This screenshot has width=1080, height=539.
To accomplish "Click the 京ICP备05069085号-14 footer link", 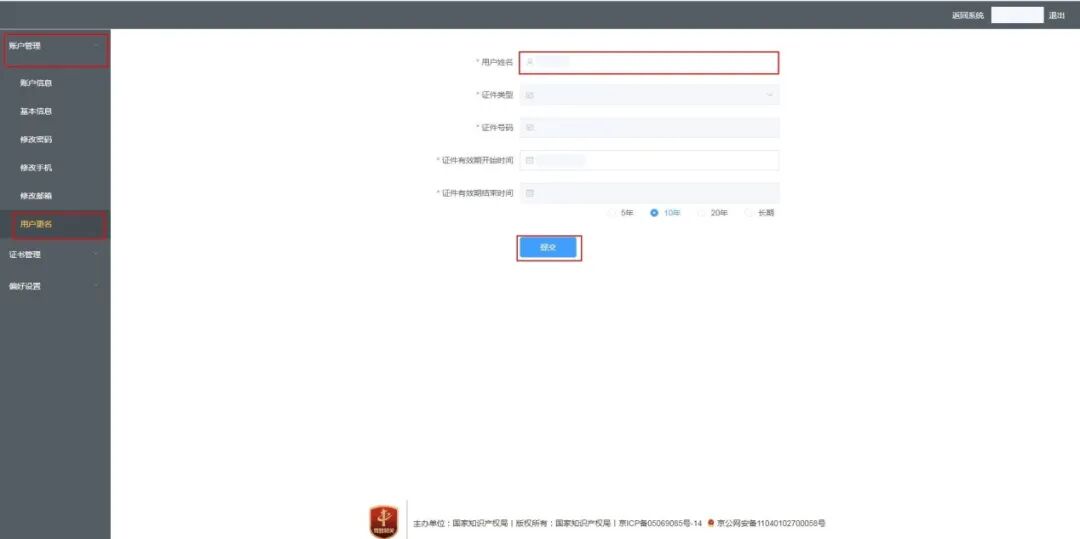I will [659, 524].
